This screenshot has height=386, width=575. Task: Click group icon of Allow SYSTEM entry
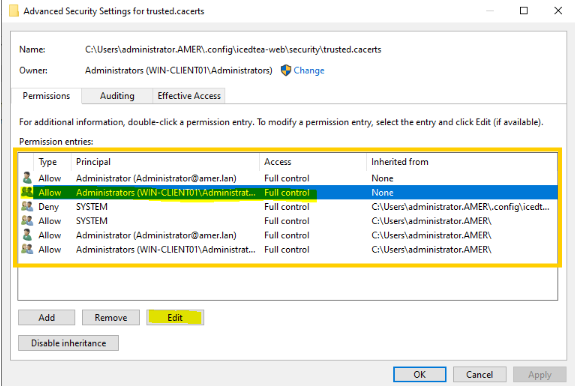pyautogui.click(x=27, y=221)
